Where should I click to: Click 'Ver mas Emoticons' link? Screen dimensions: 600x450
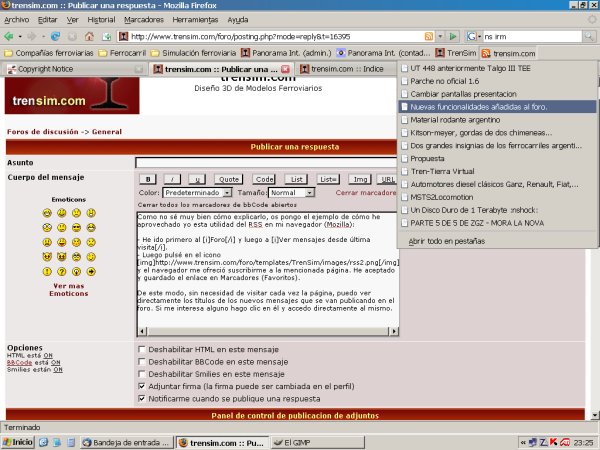coord(69,289)
